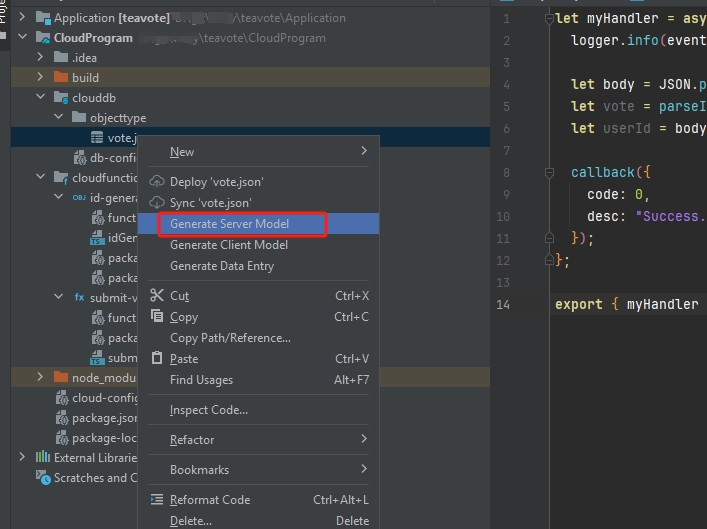Choose Sync 'vote.json'
Image resolution: width=707 pixels, height=529 pixels.
tap(258, 203)
